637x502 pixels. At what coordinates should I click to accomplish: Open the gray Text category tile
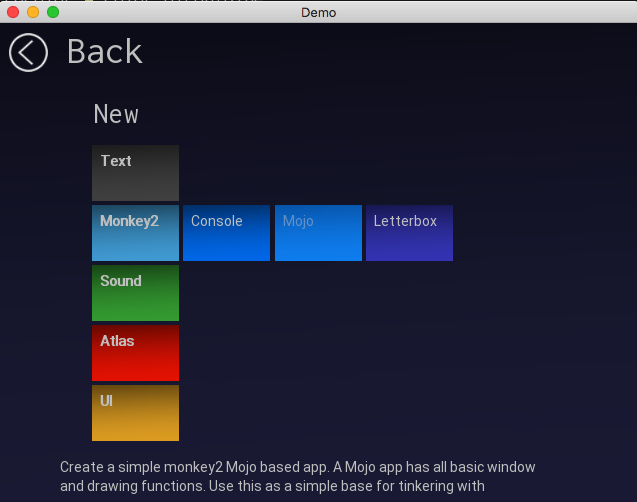point(135,173)
